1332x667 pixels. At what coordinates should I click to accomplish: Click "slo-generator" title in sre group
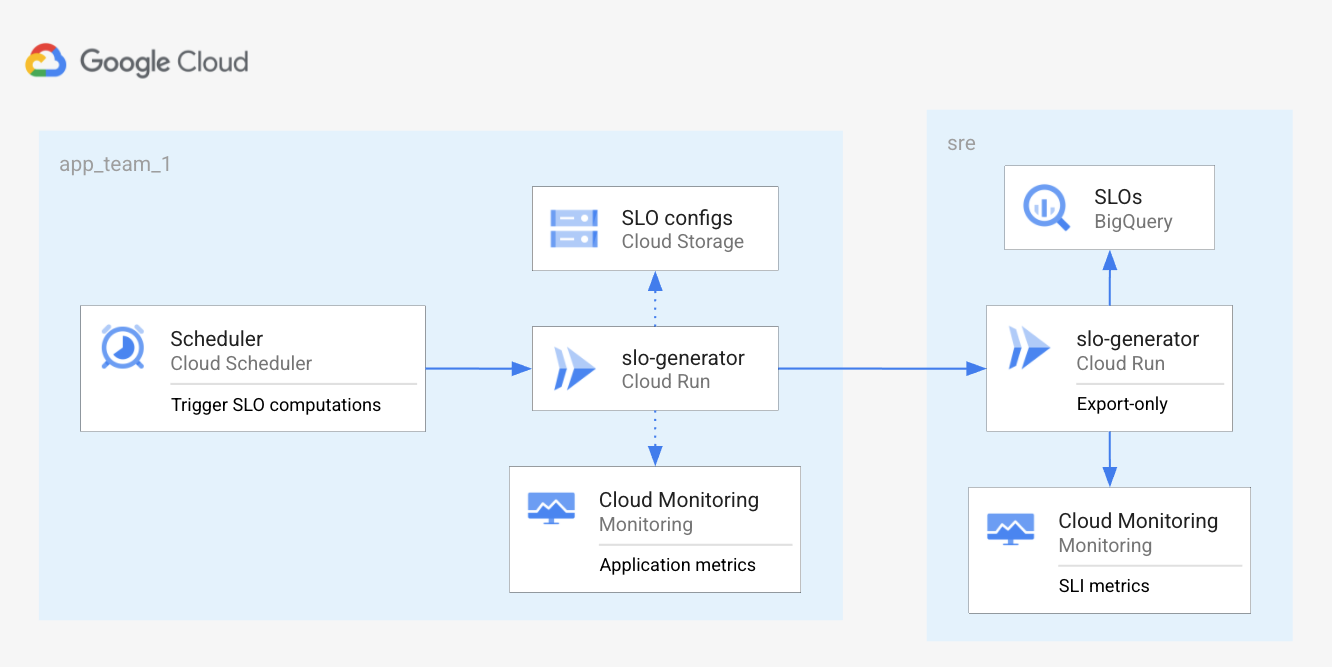tap(1138, 339)
